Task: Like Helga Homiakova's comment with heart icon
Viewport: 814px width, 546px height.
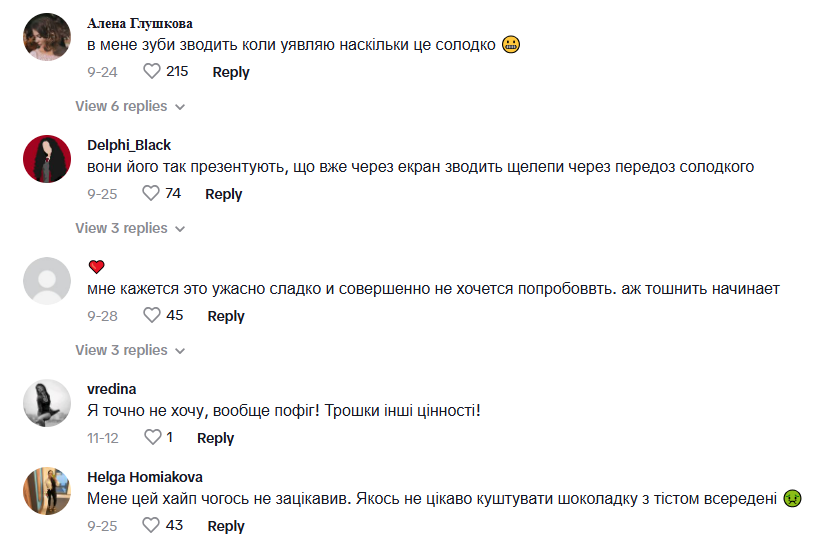Action: [151, 526]
